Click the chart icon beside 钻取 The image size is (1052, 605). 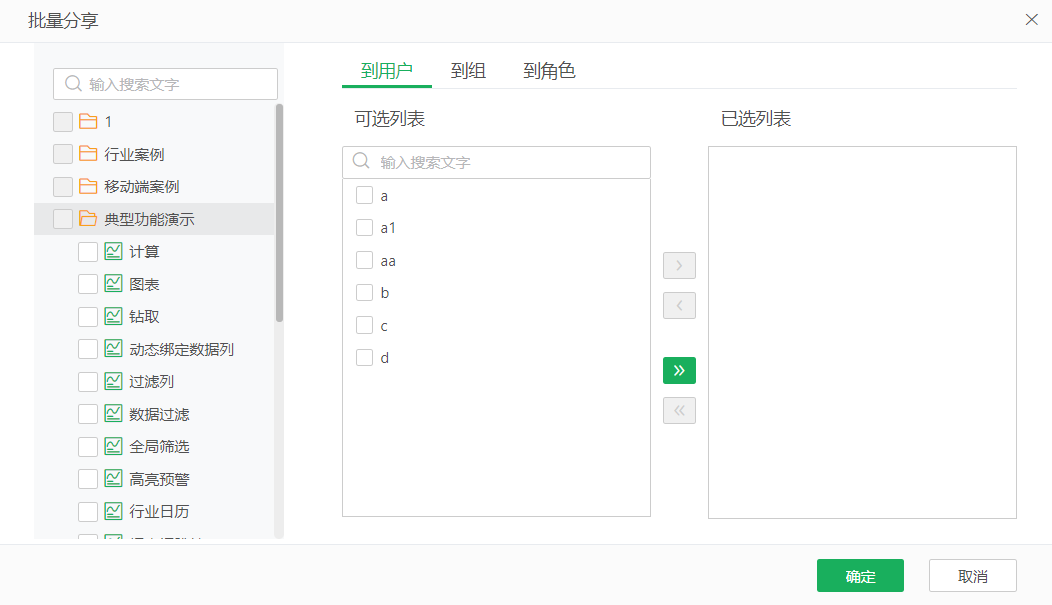pos(113,316)
